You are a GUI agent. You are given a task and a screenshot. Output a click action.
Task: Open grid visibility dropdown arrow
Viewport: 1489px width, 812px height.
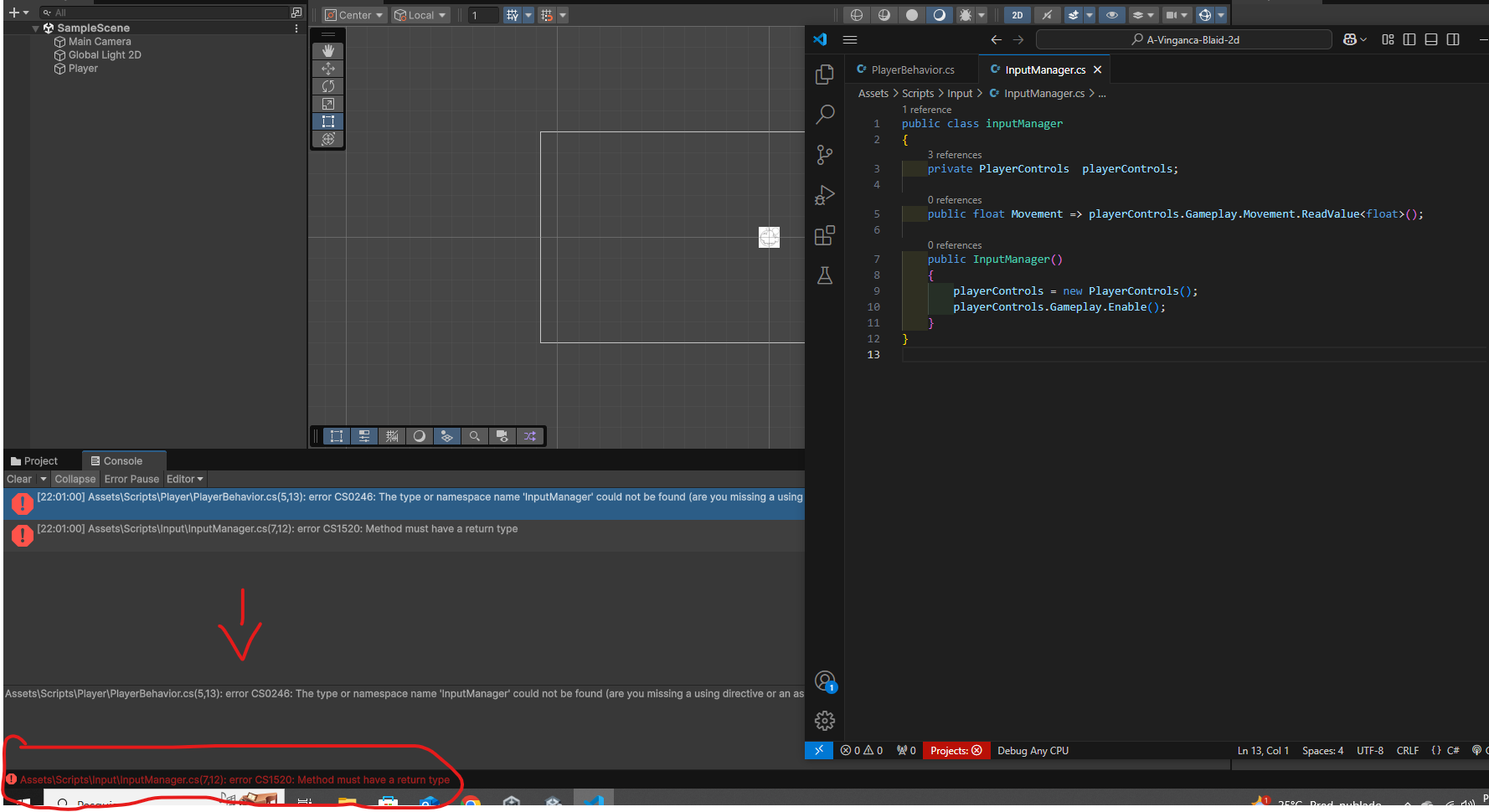coord(528,15)
